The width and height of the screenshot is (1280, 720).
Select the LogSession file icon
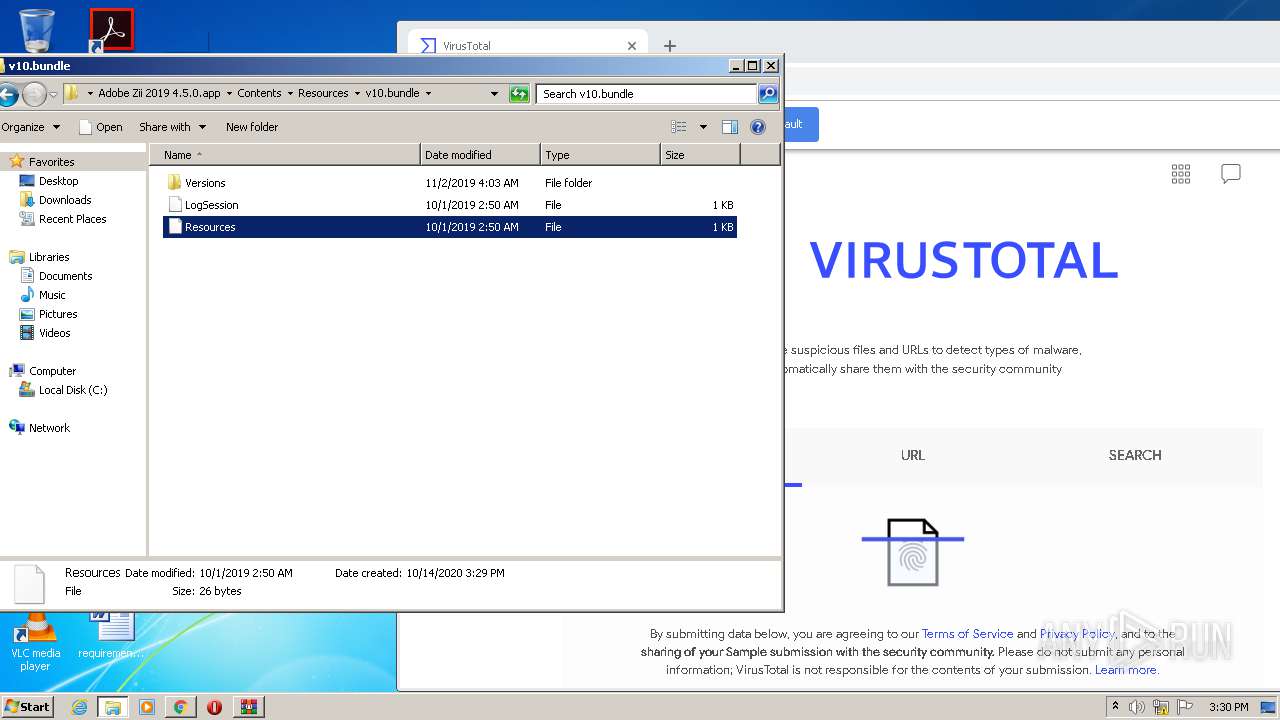coord(175,205)
